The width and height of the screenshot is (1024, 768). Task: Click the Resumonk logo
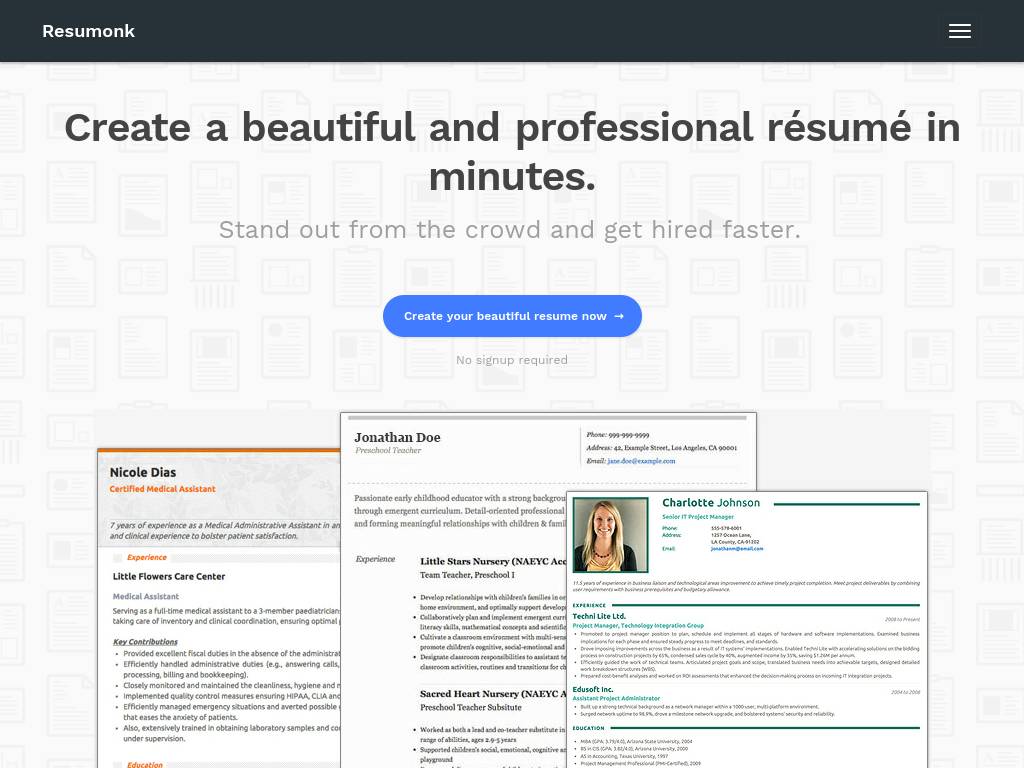88,31
